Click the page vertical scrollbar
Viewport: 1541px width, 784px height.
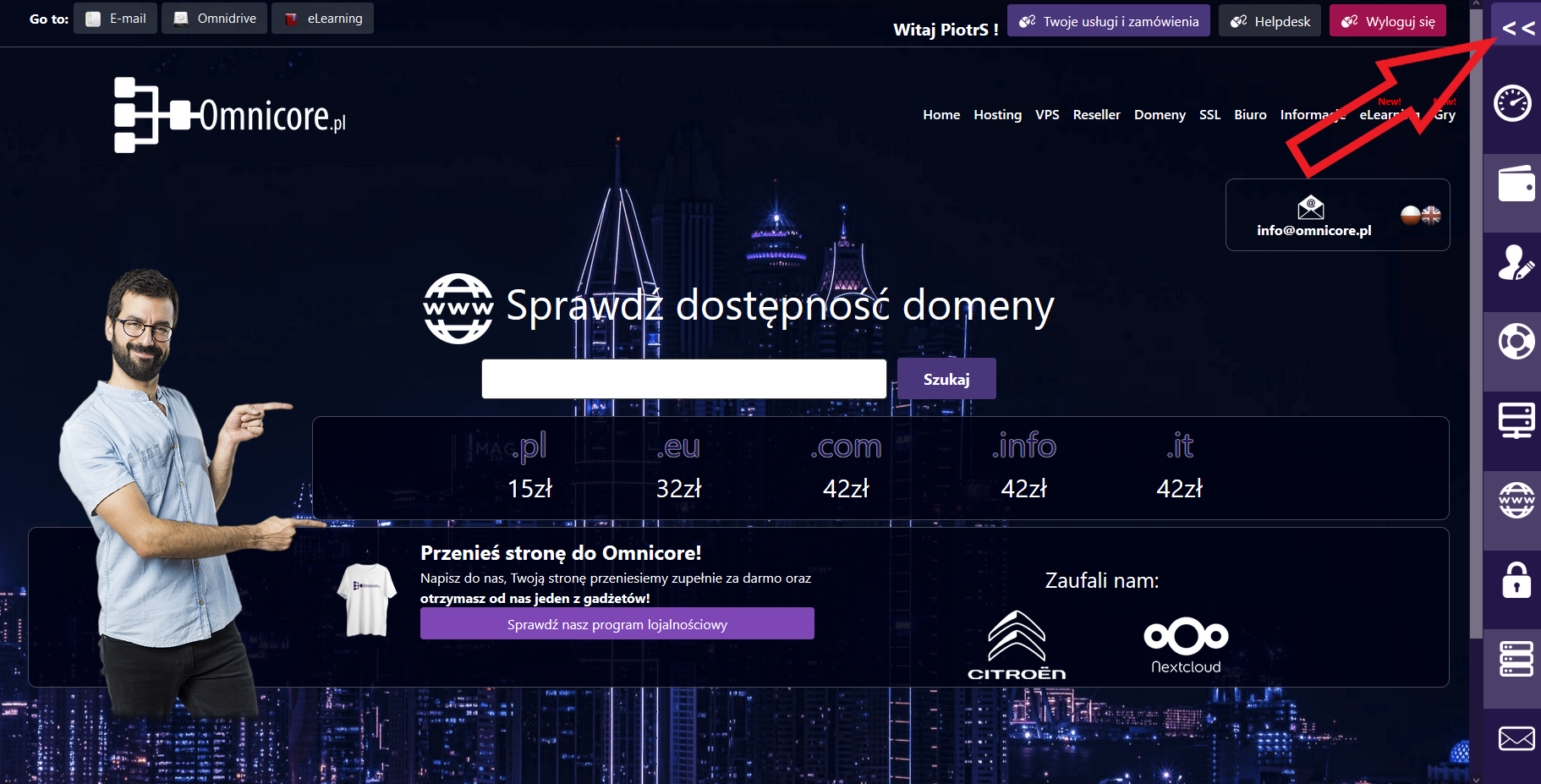pos(1476,338)
